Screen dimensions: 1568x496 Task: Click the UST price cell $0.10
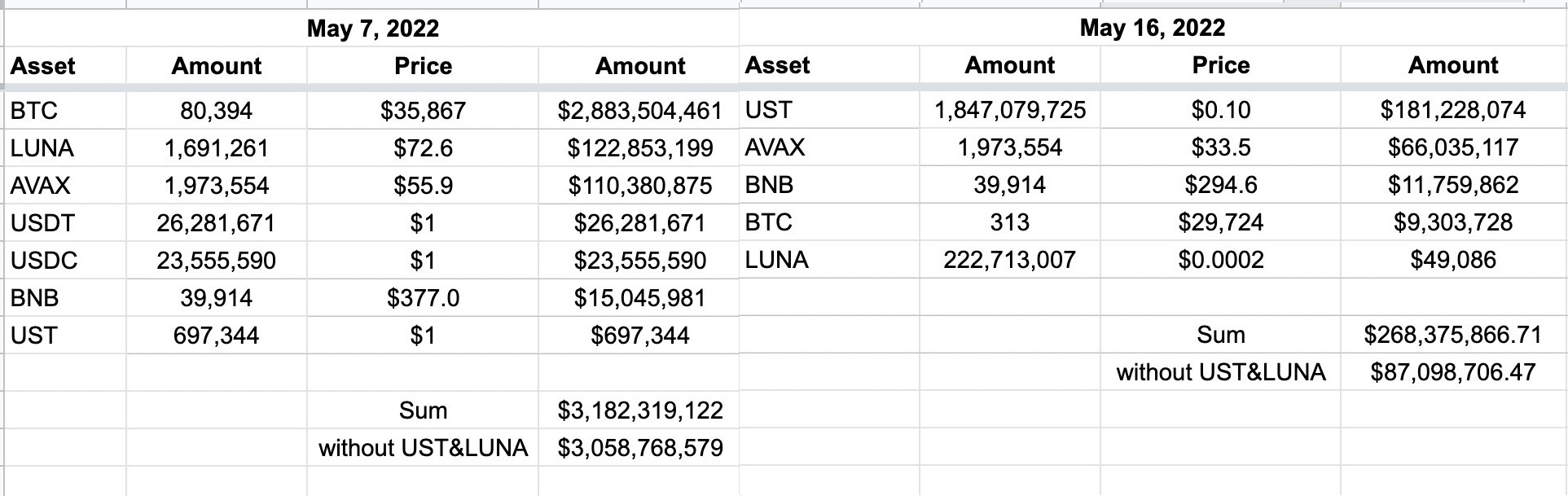point(1220,110)
